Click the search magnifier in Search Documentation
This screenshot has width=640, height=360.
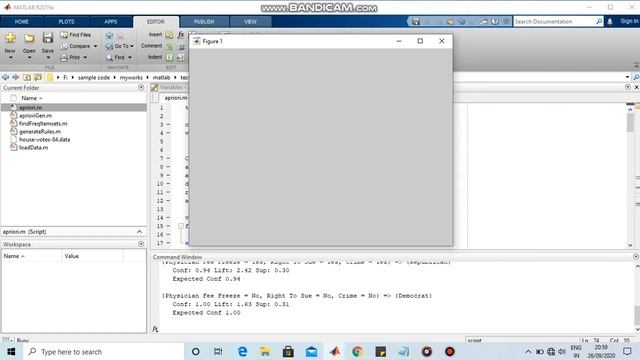599,21
